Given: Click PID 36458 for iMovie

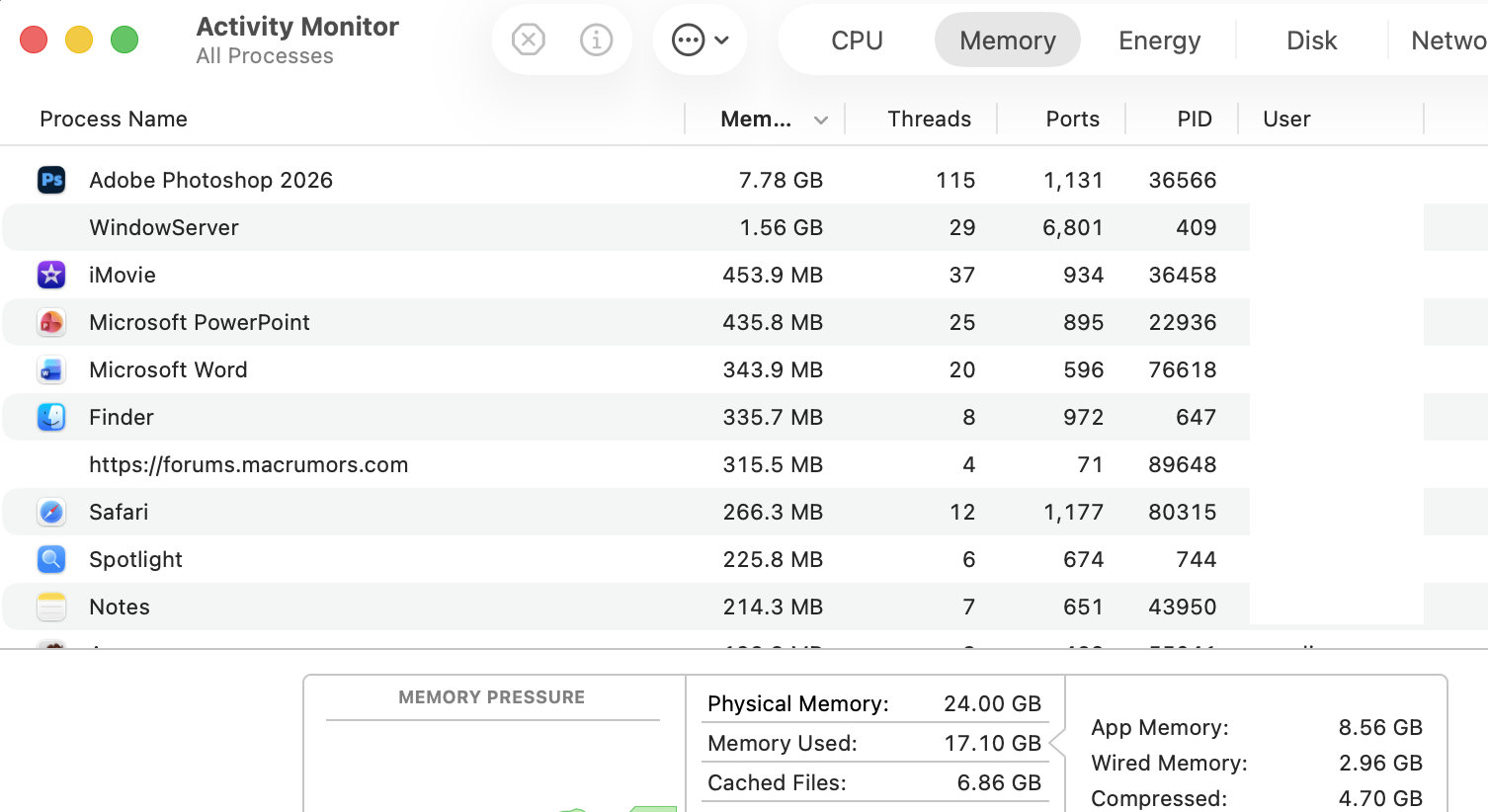Looking at the screenshot, I should pos(1183,275).
